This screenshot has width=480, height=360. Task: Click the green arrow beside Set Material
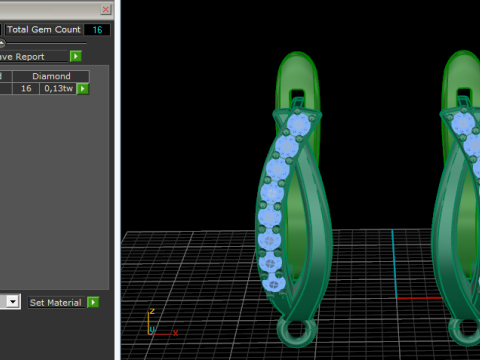93,302
